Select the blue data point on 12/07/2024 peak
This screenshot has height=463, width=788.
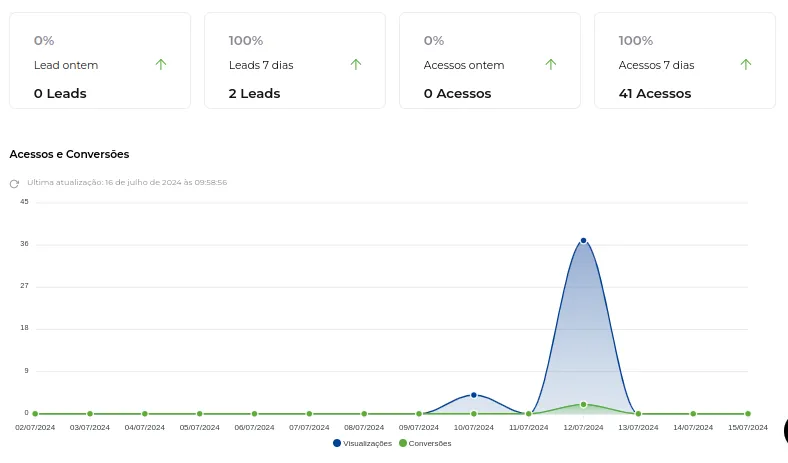click(583, 241)
